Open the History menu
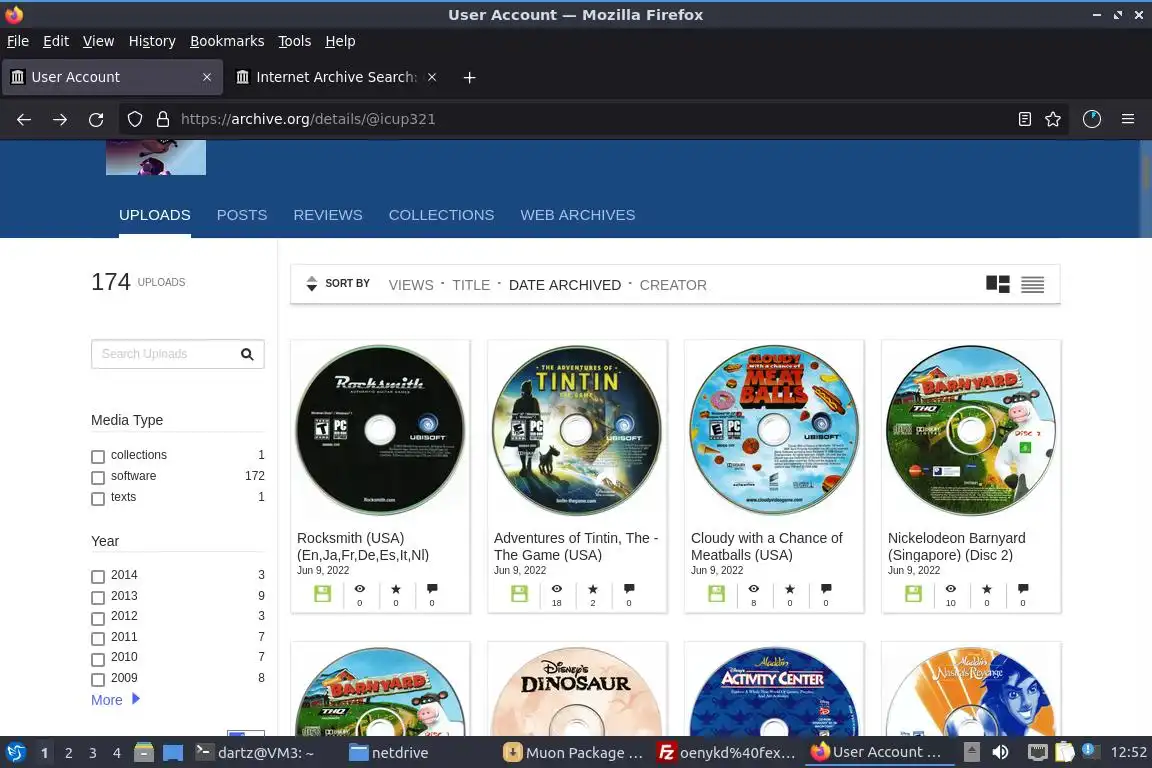The width and height of the screenshot is (1152, 768). 152,41
